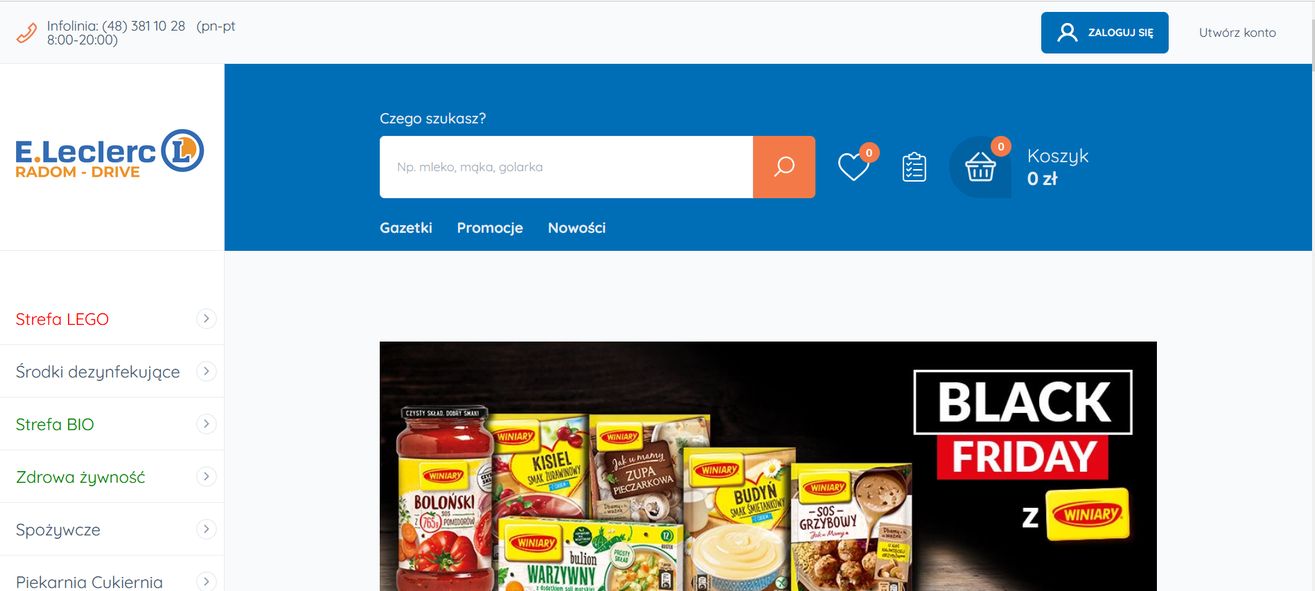Expand the Strefa LEGO category arrow
Screen dimensions: 1315x591
coord(206,319)
